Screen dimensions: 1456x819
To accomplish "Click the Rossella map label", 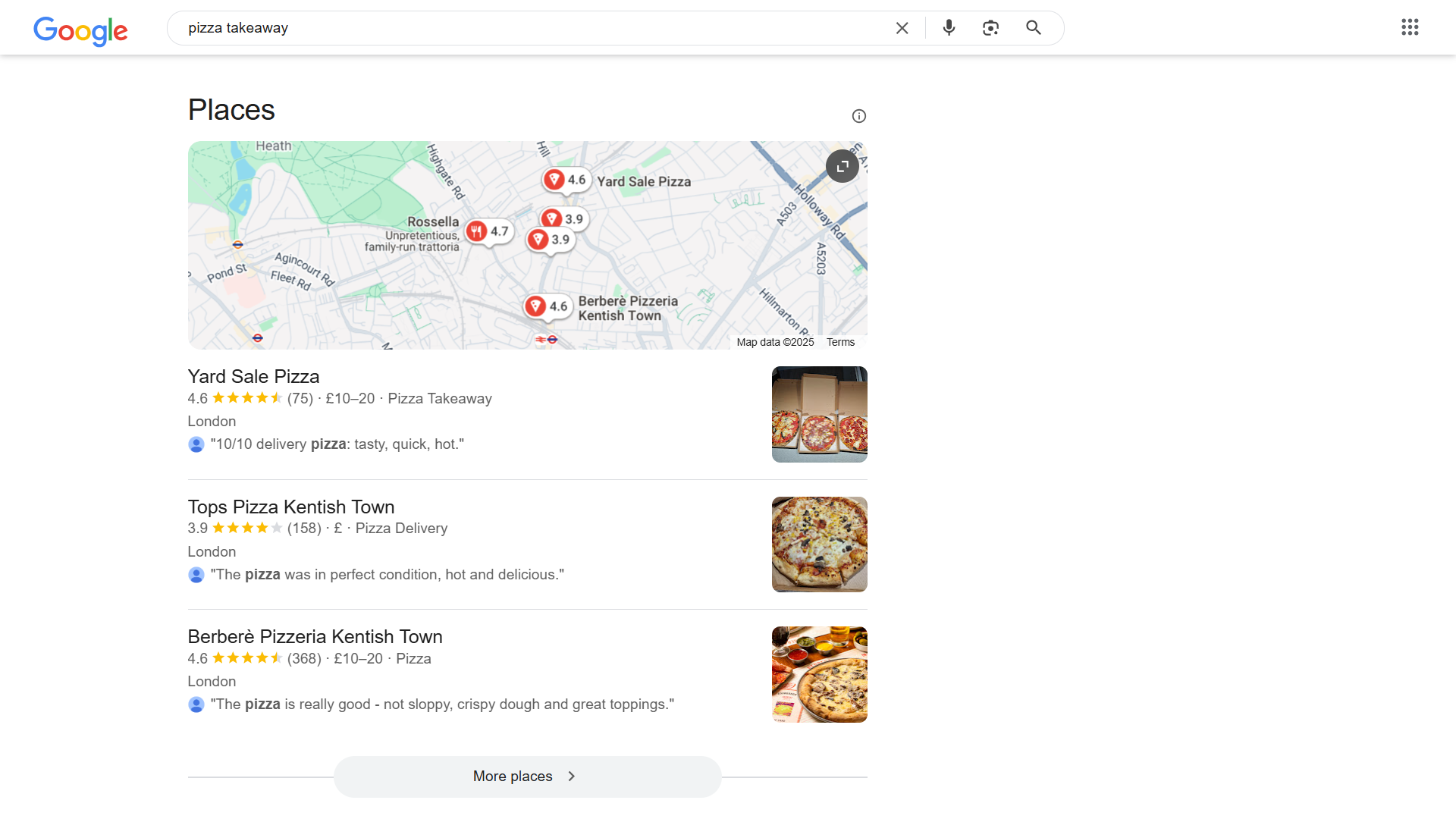I will tap(433, 221).
